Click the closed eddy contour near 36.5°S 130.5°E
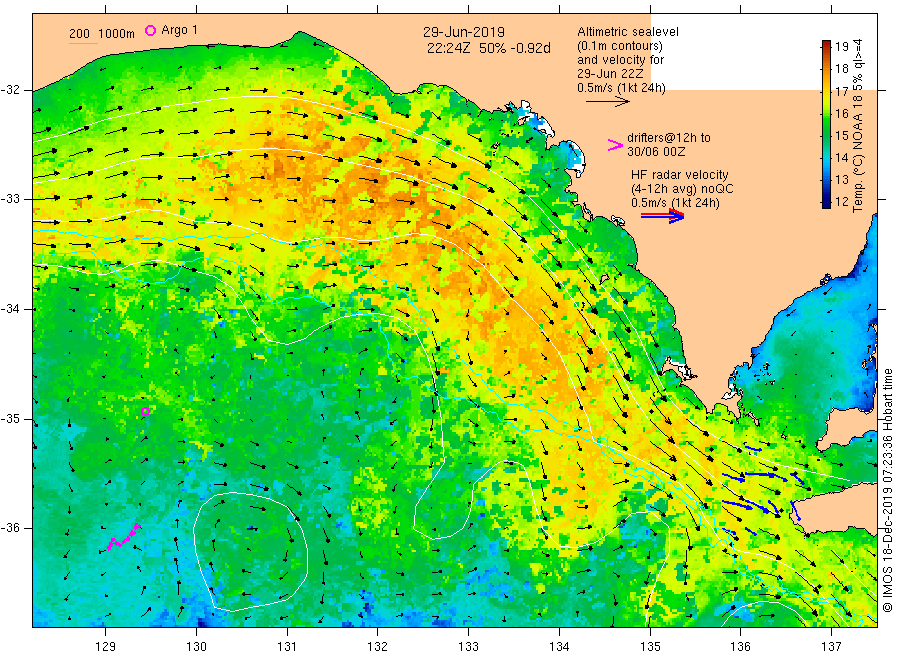The width and height of the screenshot is (900, 660). tap(250, 551)
